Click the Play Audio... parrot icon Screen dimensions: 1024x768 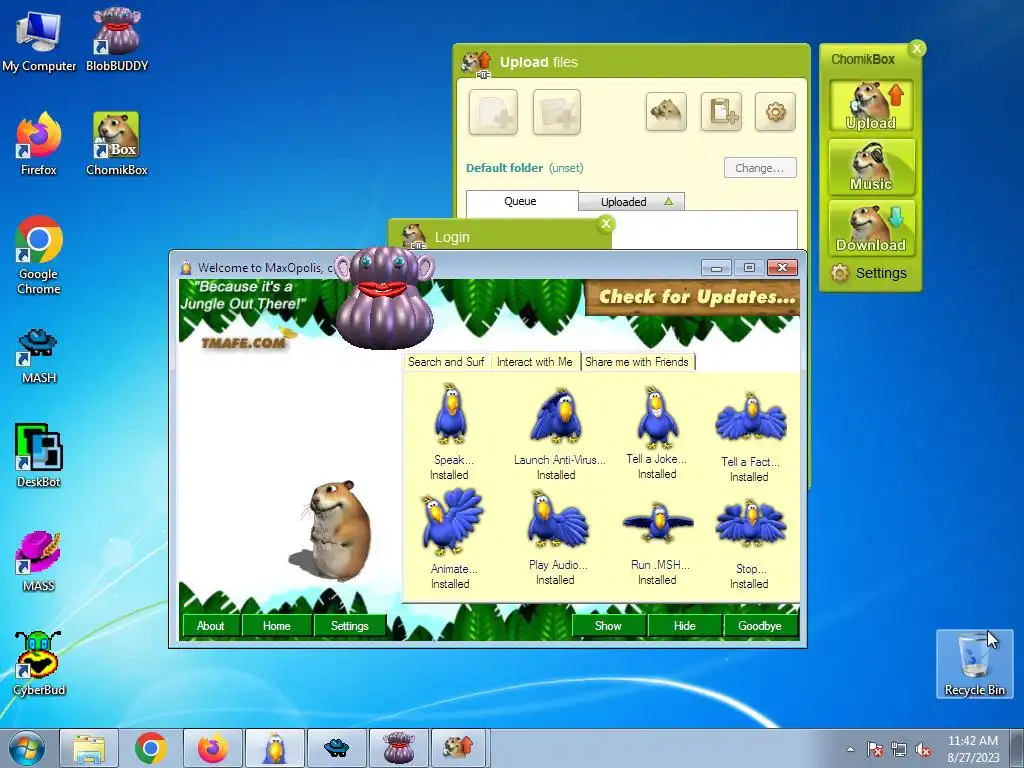[x=556, y=520]
